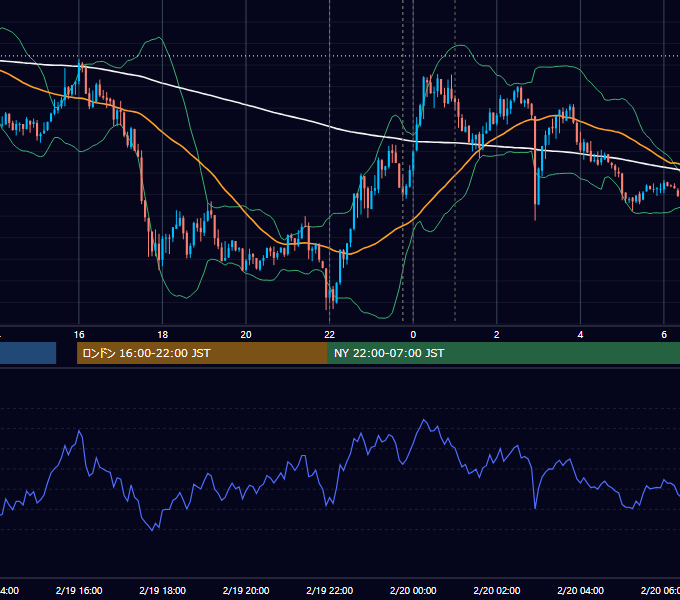Viewport: 680px width, 600px height.
Task: Click the 2/20 00:00 date label
Action: [413, 590]
